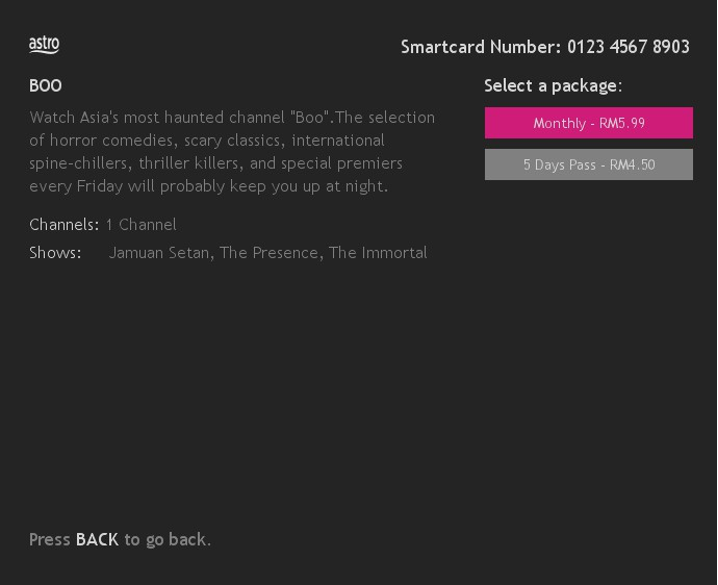Choose the 5 Days Pass - RM4.50 option

(x=589, y=164)
